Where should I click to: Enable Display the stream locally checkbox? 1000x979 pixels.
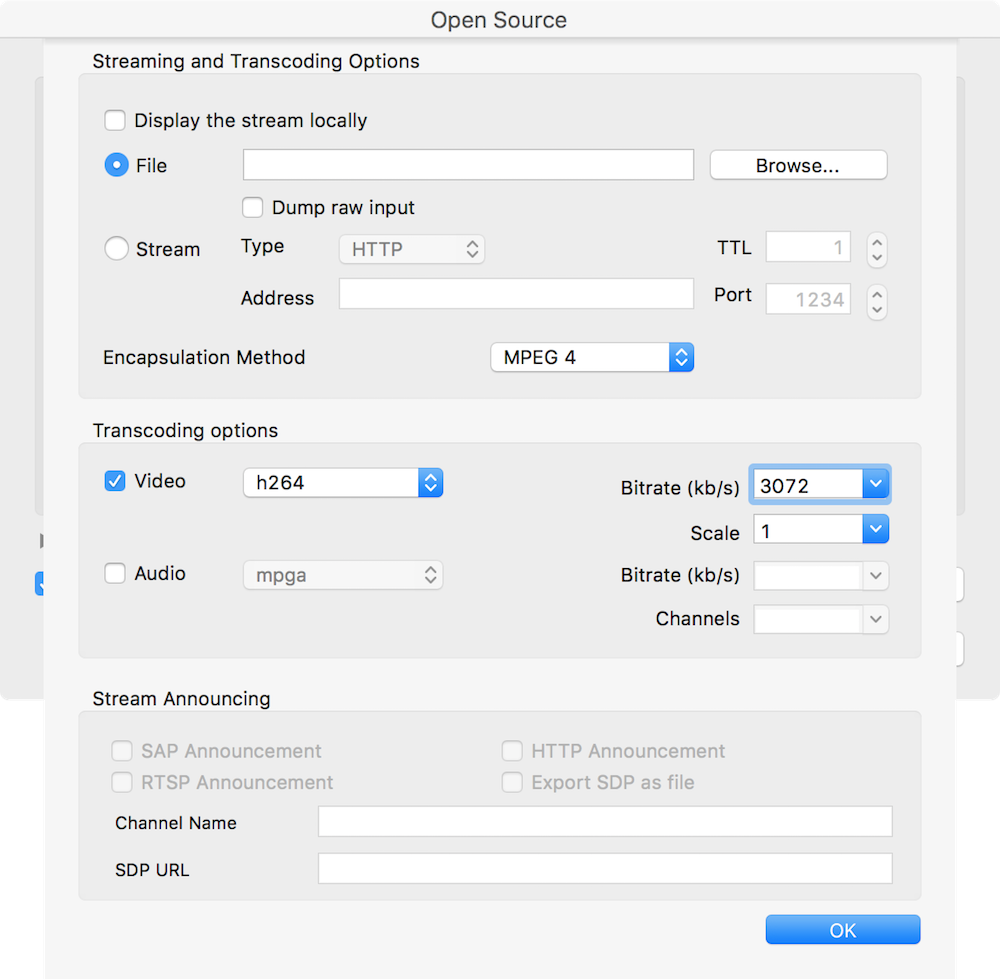pos(115,120)
